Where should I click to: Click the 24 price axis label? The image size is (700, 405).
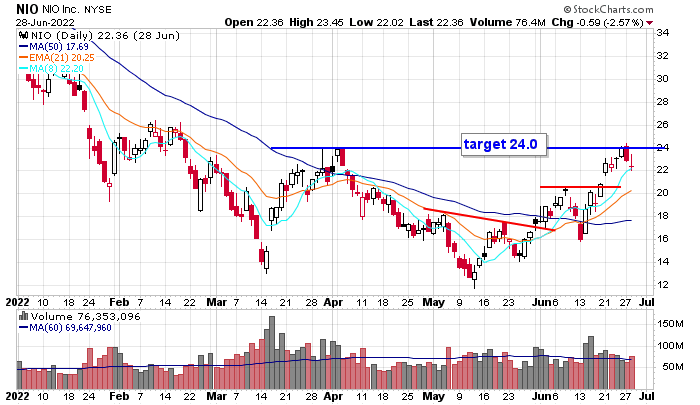pos(662,148)
